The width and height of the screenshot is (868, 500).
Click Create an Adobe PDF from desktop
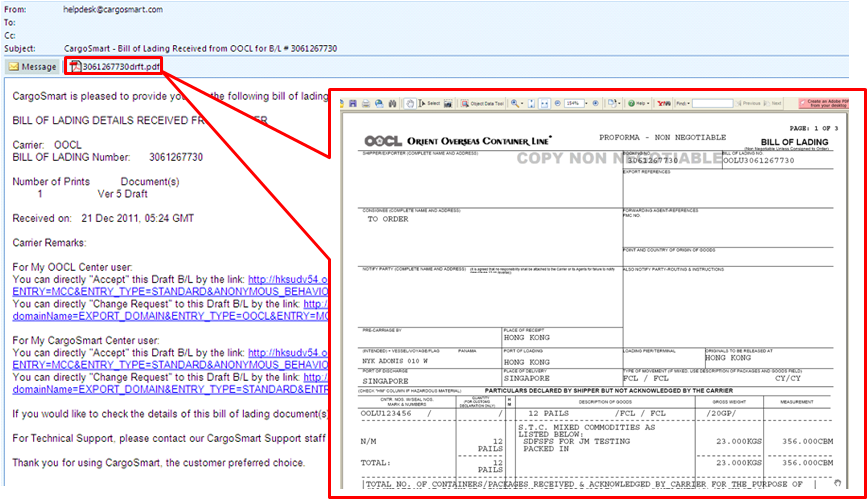[x=826, y=103]
